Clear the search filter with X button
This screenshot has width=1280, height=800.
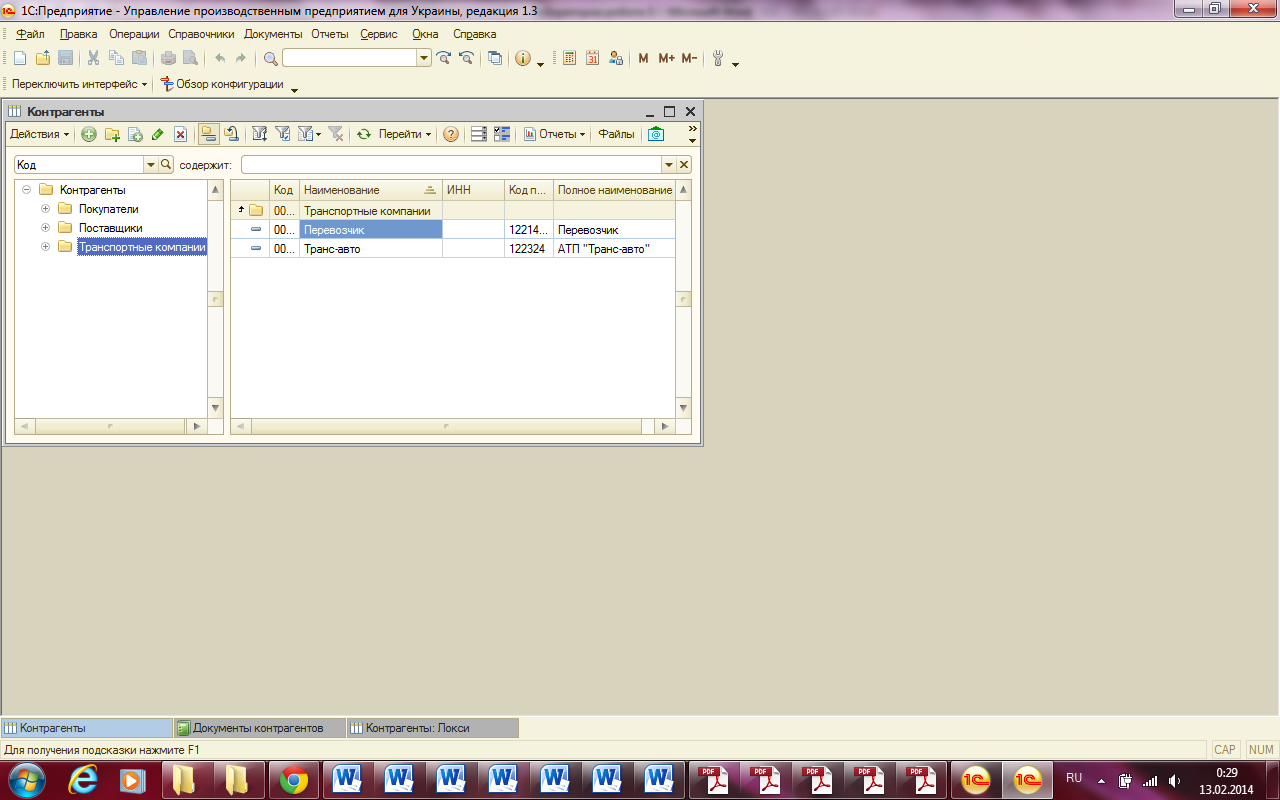684,165
